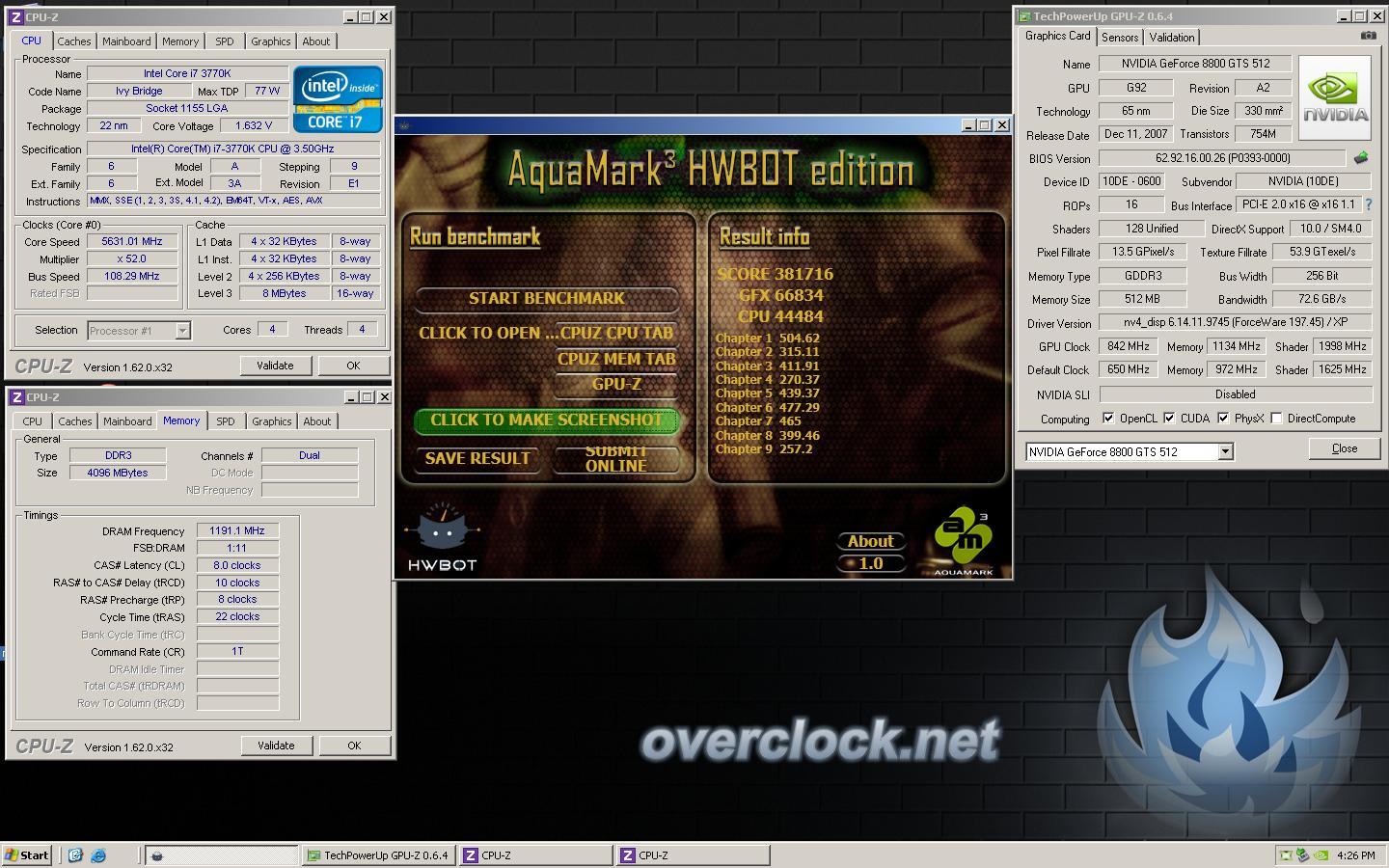
Task: Open the Windows Start button
Action: [27, 854]
